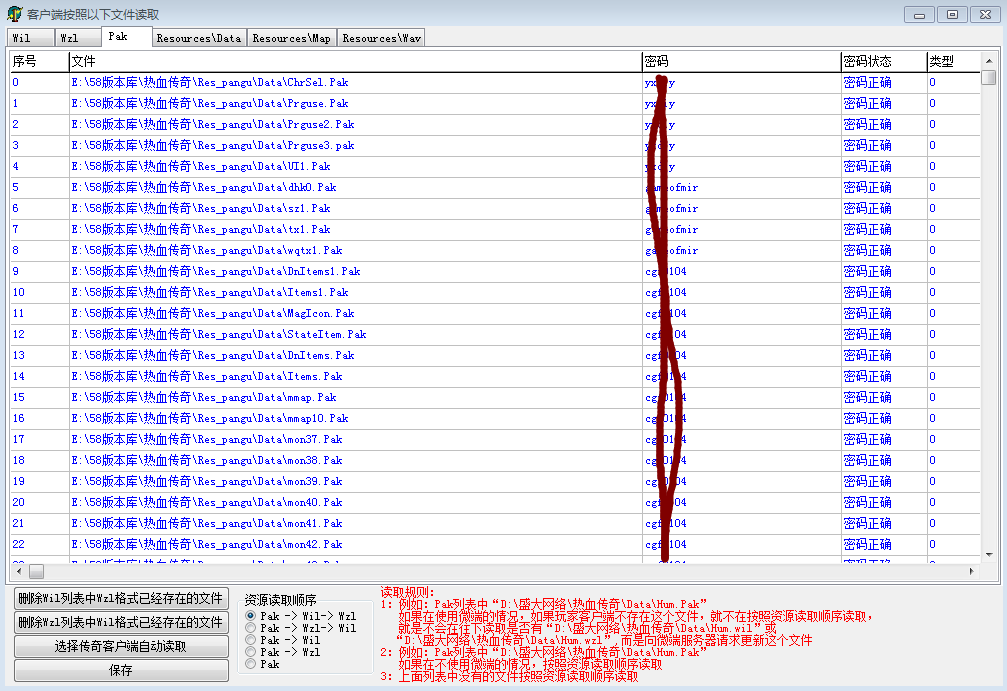Screen dimensions: 1007x691
Task: Minimize the window
Action: [919, 14]
